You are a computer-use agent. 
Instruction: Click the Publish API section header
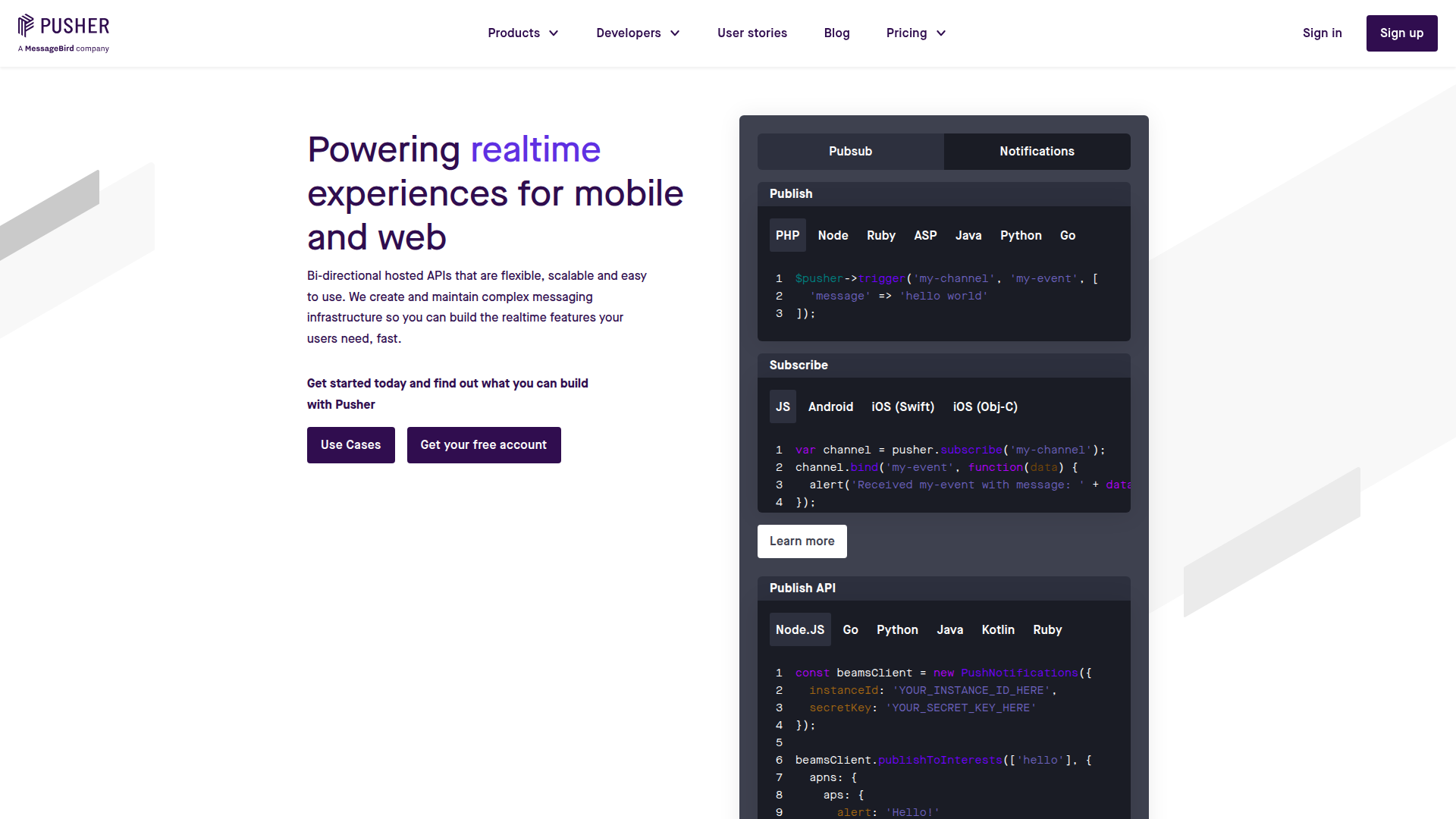(x=943, y=588)
